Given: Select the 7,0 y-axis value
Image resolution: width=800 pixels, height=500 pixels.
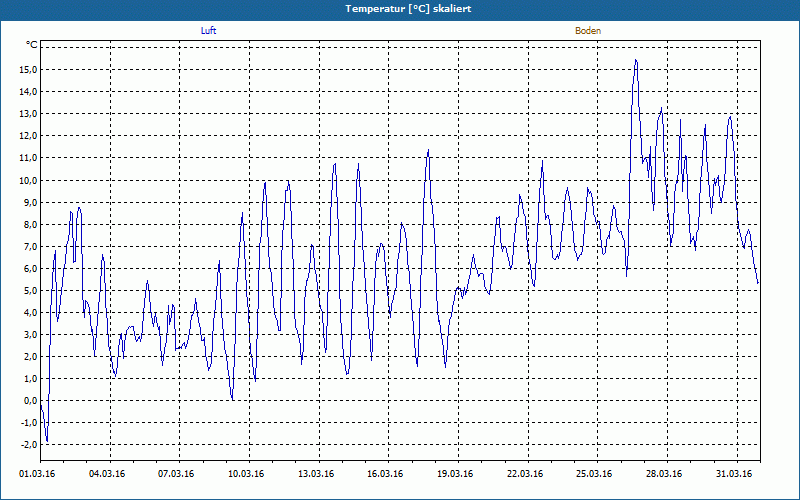Looking at the screenshot, I should [30, 246].
